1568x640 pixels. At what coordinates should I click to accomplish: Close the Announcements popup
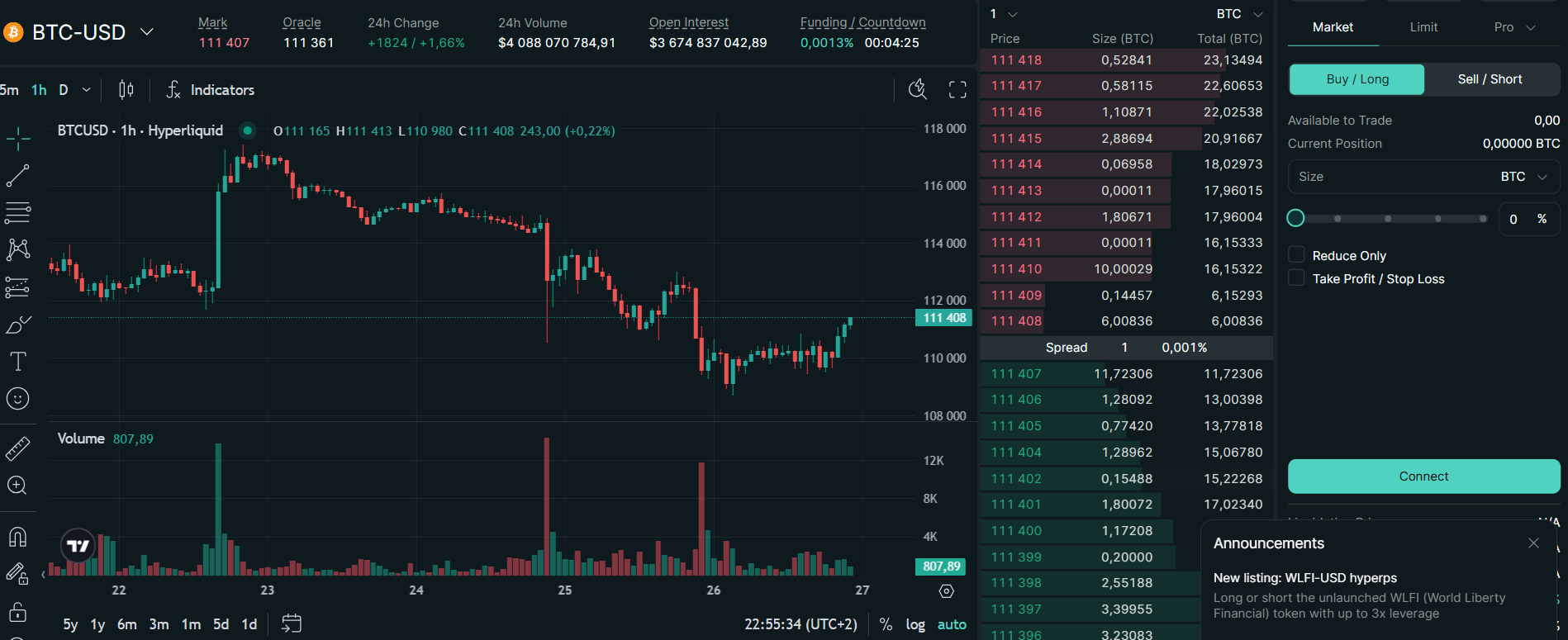(x=1533, y=543)
